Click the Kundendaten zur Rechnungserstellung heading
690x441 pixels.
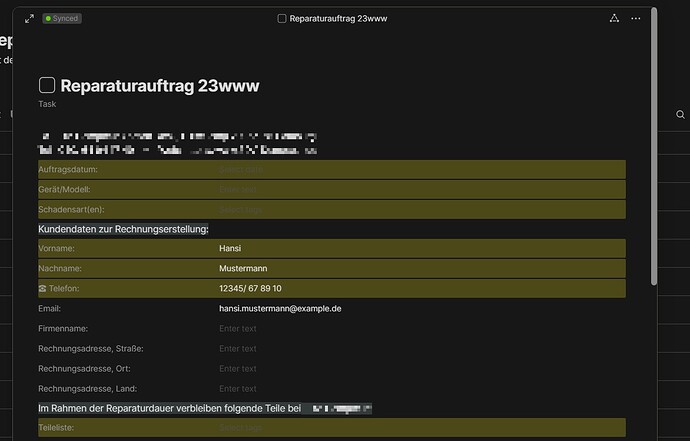123,229
